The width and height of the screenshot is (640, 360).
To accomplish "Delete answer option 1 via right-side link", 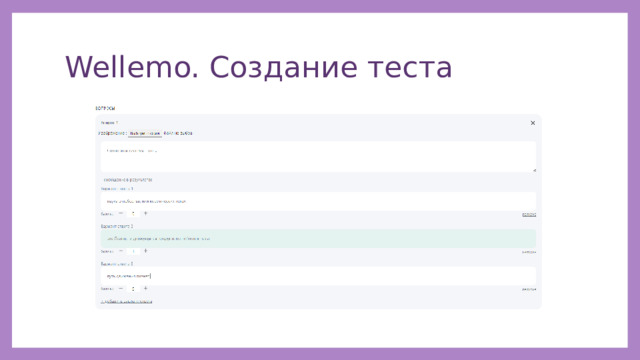I will click(x=529, y=215).
